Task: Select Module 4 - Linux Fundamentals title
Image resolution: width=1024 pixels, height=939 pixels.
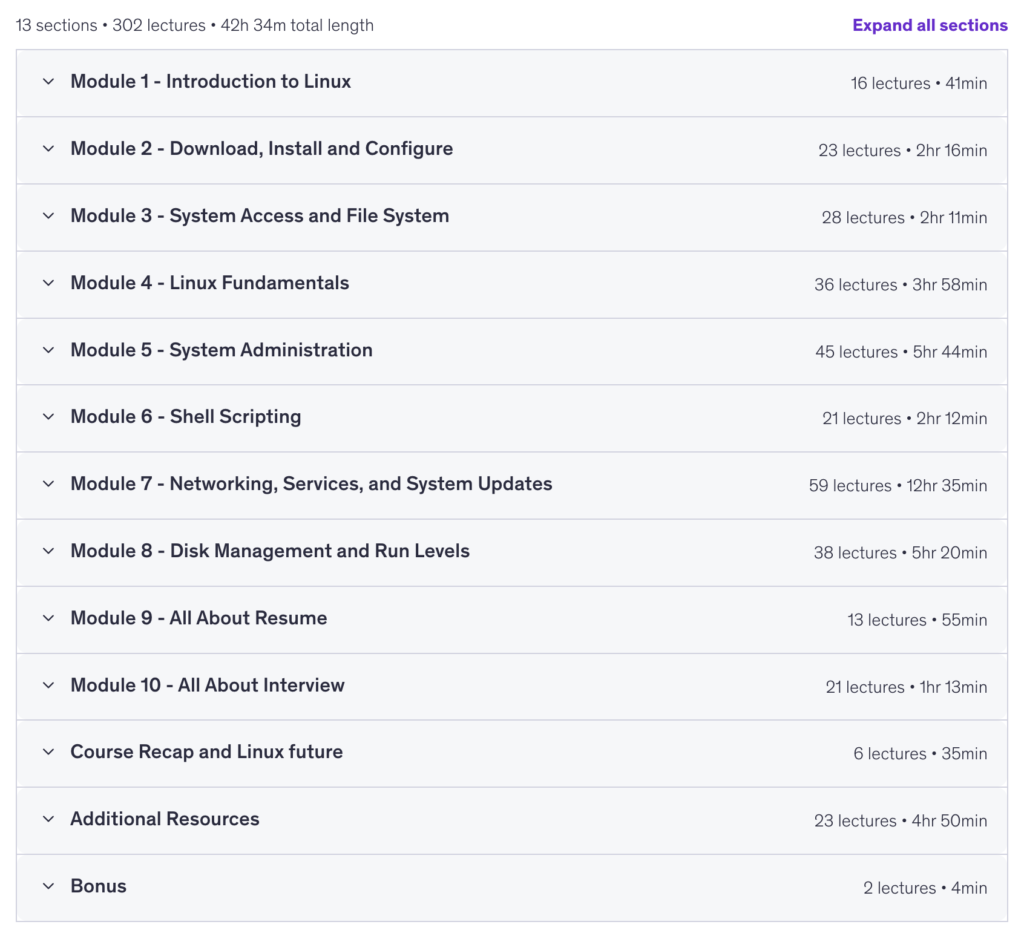Action: tap(210, 283)
